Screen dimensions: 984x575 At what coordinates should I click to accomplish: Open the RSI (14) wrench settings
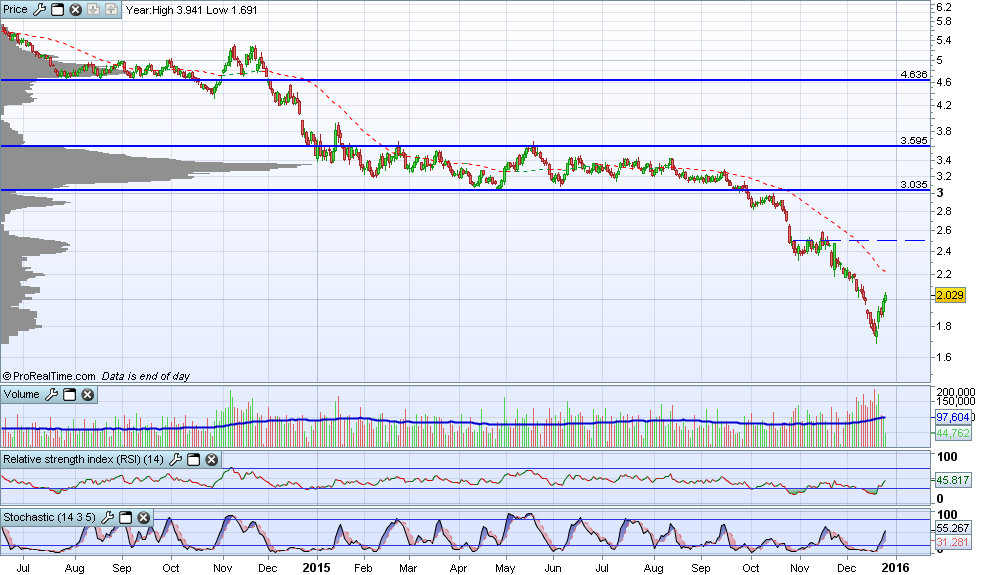(x=175, y=459)
